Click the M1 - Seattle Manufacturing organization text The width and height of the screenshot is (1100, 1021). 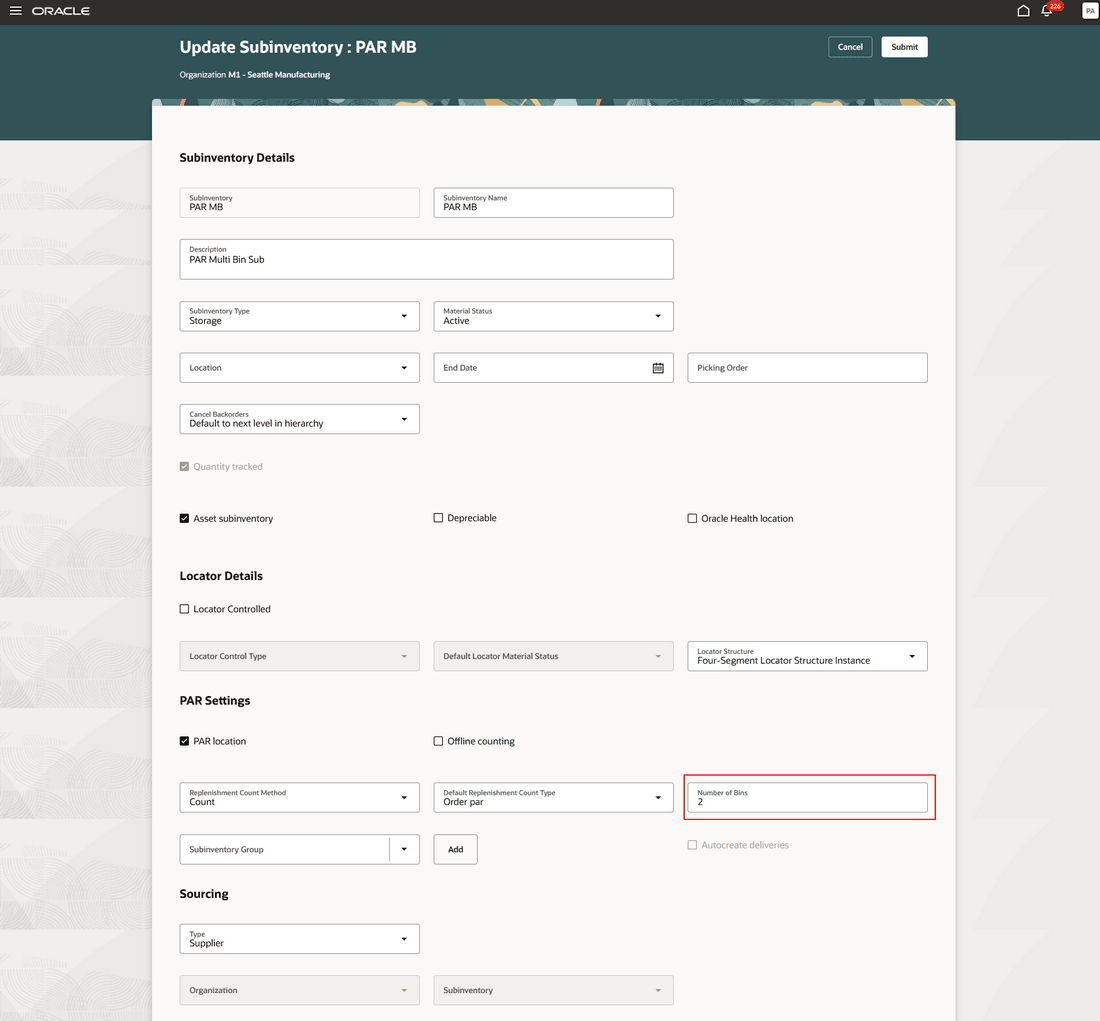(x=279, y=74)
